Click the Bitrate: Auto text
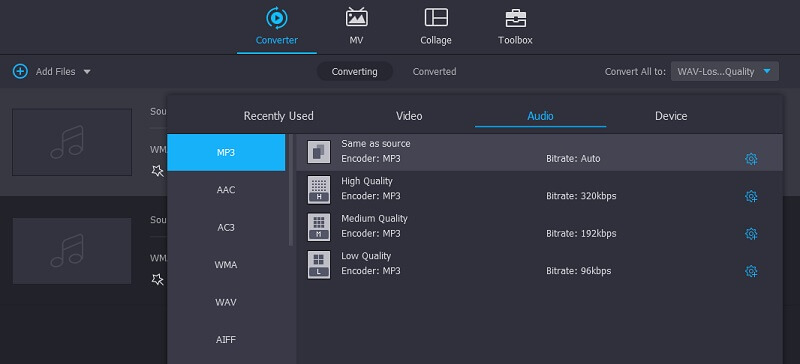 (x=573, y=159)
